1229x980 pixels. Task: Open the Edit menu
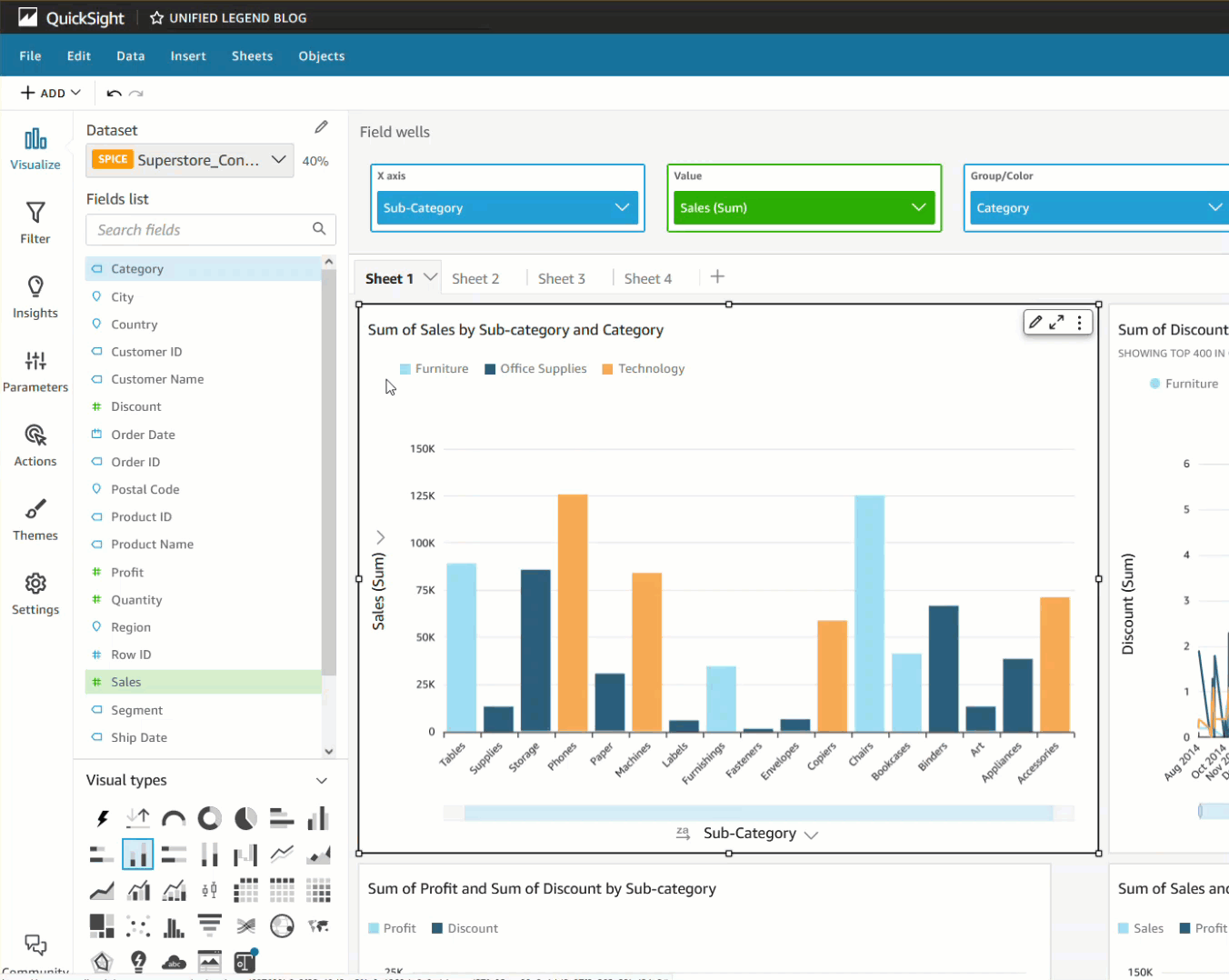[79, 55]
